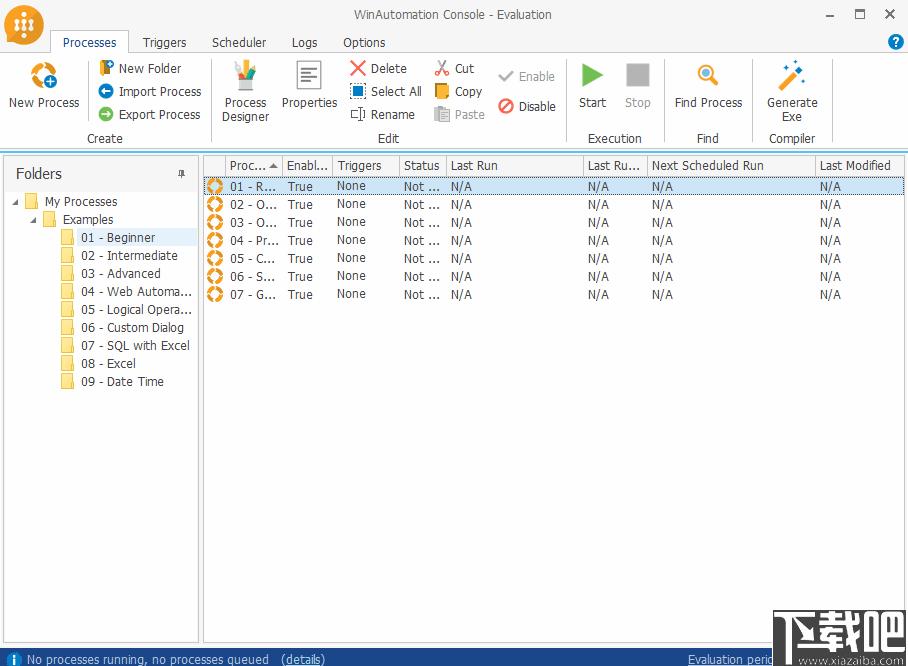Open the Process Designer
This screenshot has width=908, height=666.
pos(246,92)
